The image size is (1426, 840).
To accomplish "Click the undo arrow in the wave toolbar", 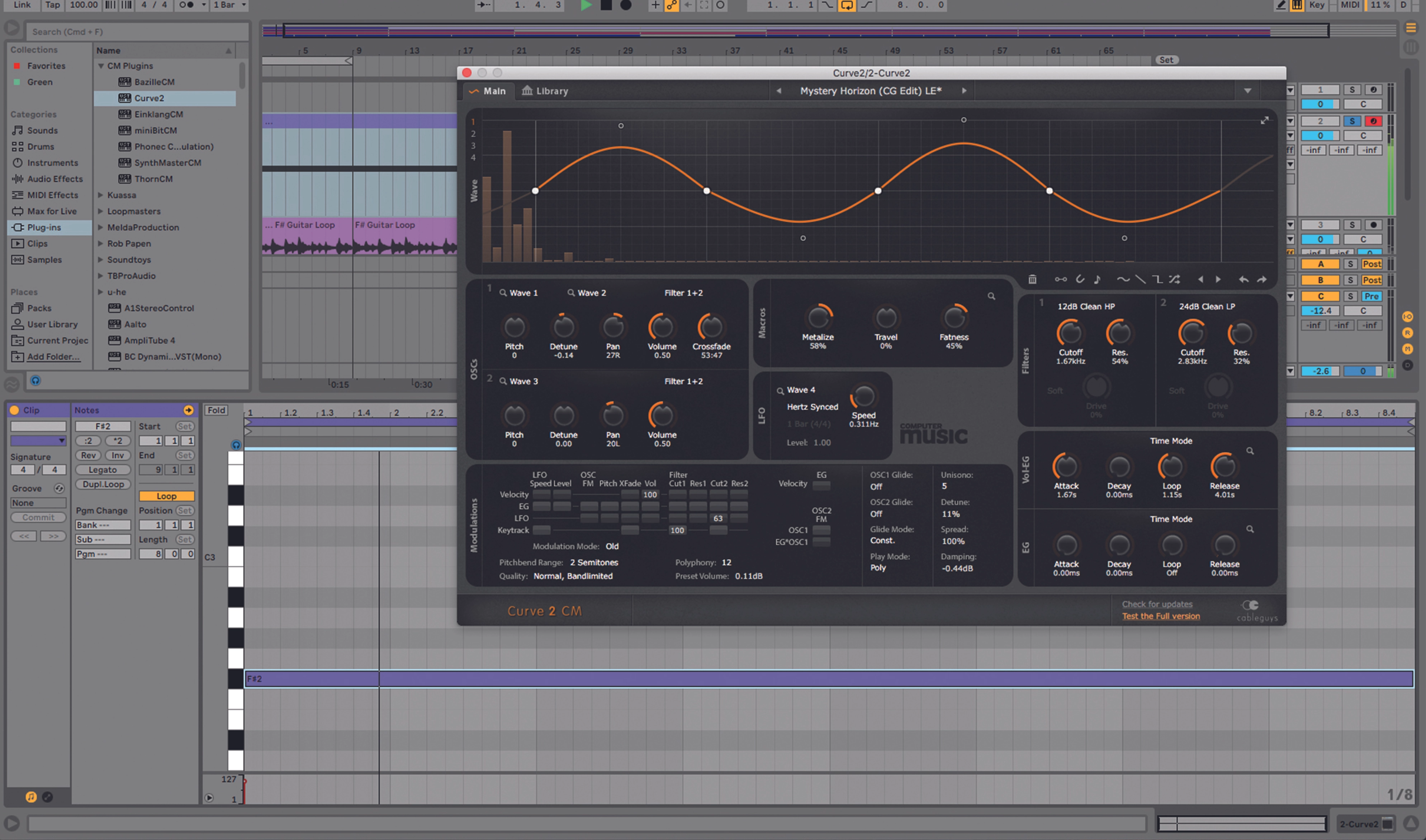I will point(1243,279).
